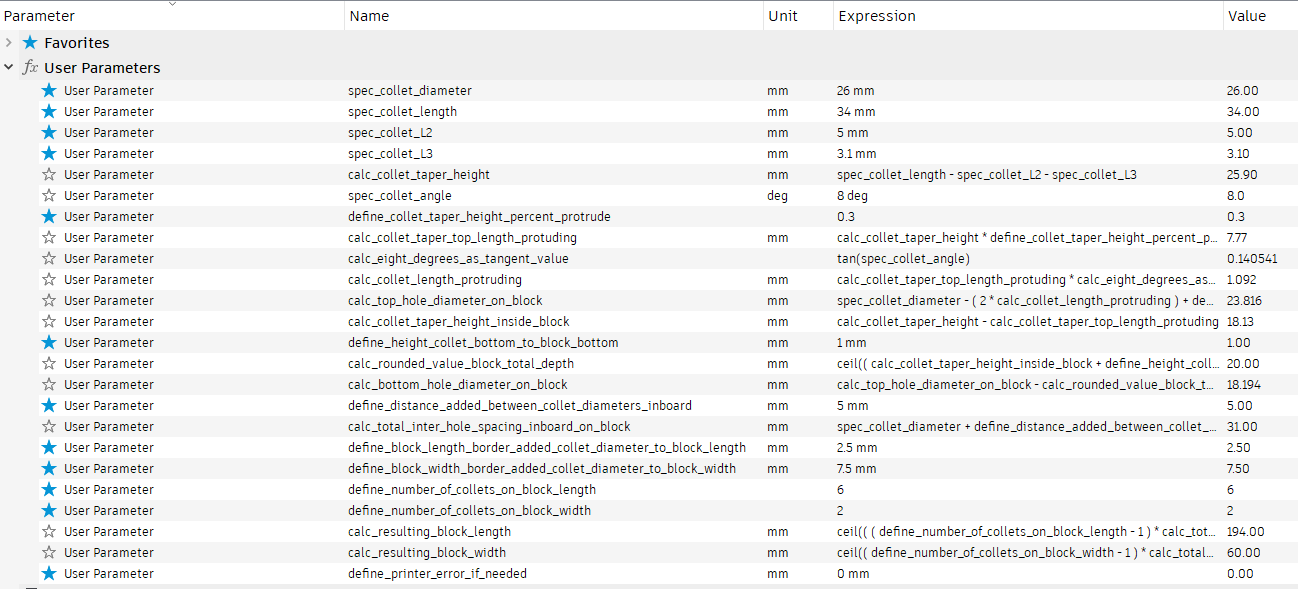
Task: Edit the spec_collet_length expression 34 mm
Action: 856,111
